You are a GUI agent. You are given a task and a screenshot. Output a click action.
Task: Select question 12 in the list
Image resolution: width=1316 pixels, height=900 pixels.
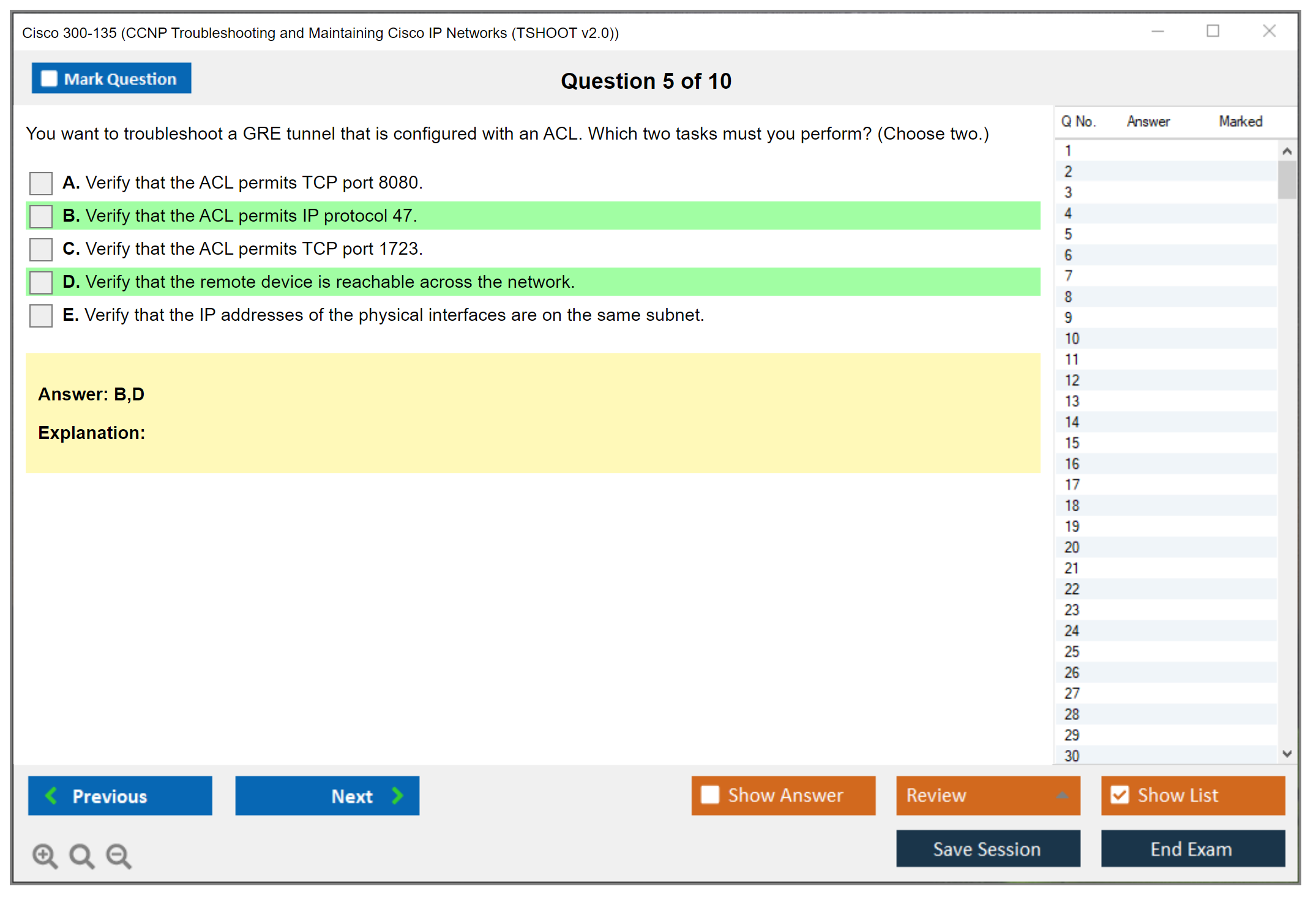[1072, 380]
